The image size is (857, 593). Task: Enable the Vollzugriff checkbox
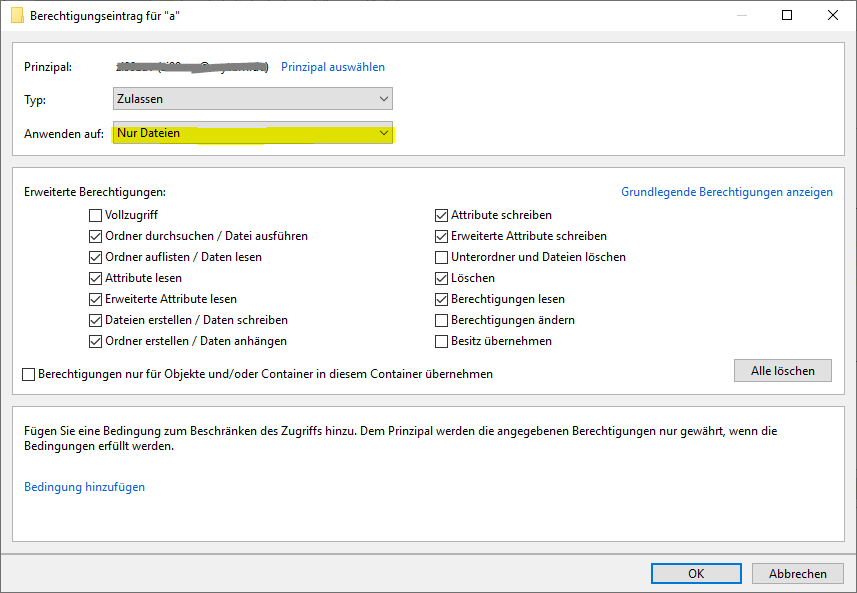click(95, 215)
